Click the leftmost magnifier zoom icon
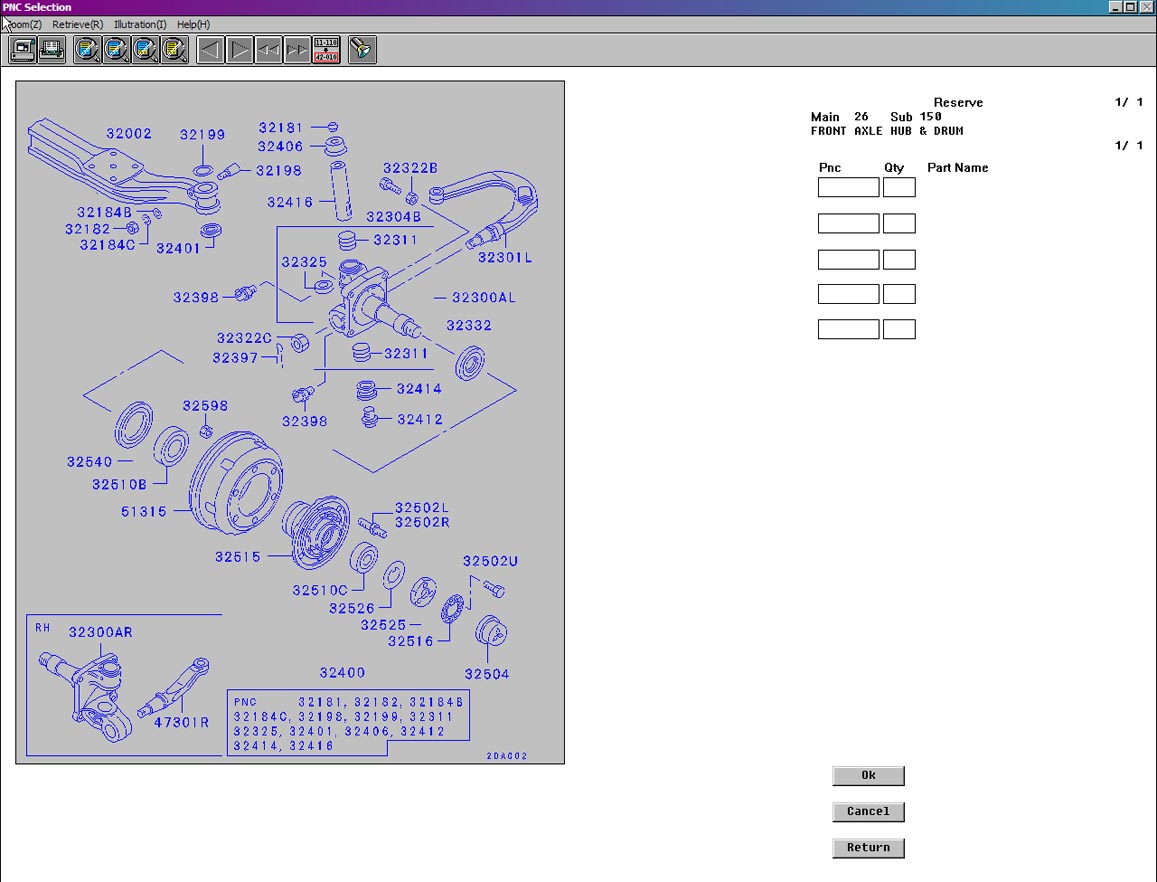Viewport: 1157px width, 882px height. pos(88,49)
